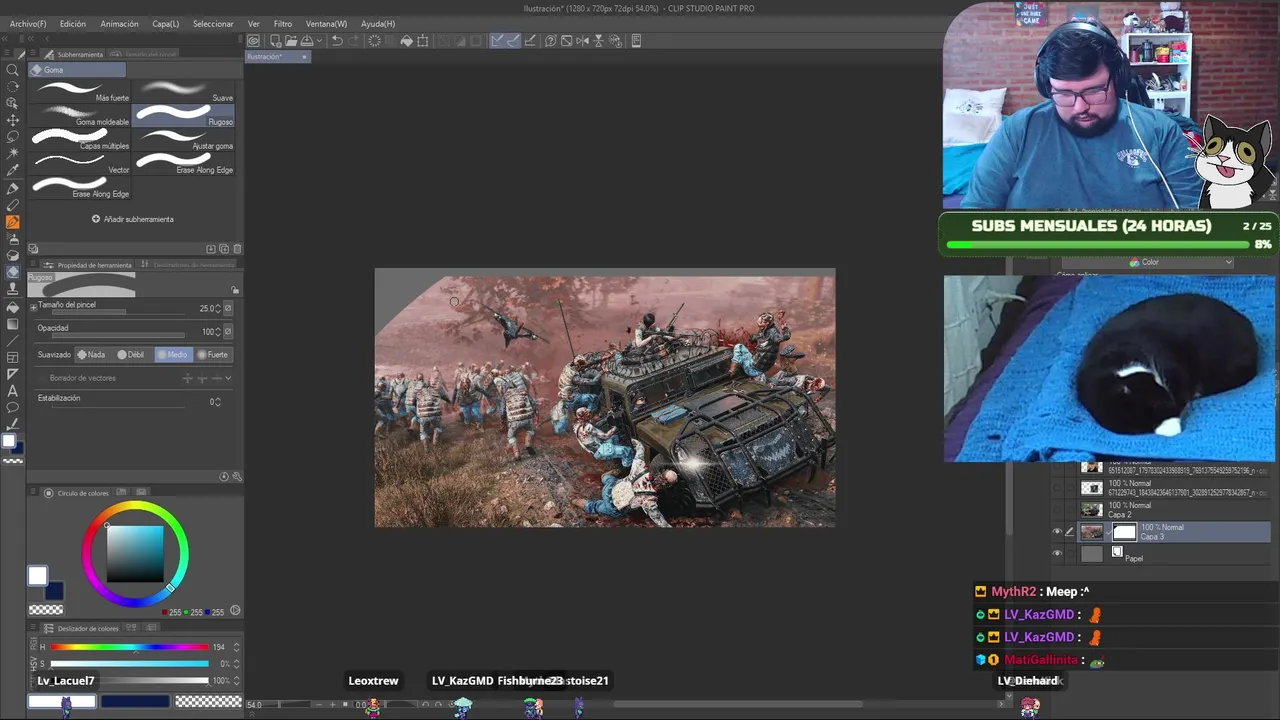Choose the Más fuerte eraser sub tool
Screen dimensions: 1280x720
[80, 92]
